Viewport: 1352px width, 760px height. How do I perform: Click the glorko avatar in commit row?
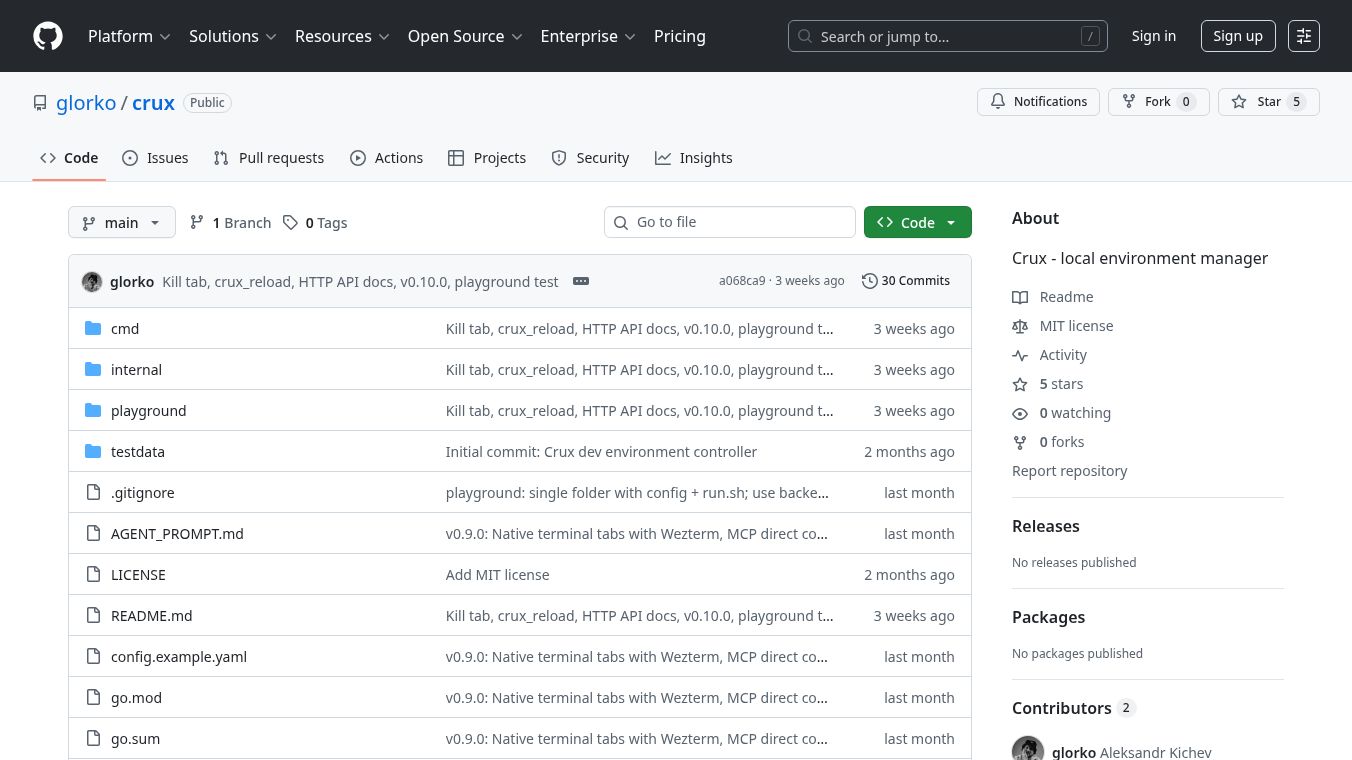[92, 282]
